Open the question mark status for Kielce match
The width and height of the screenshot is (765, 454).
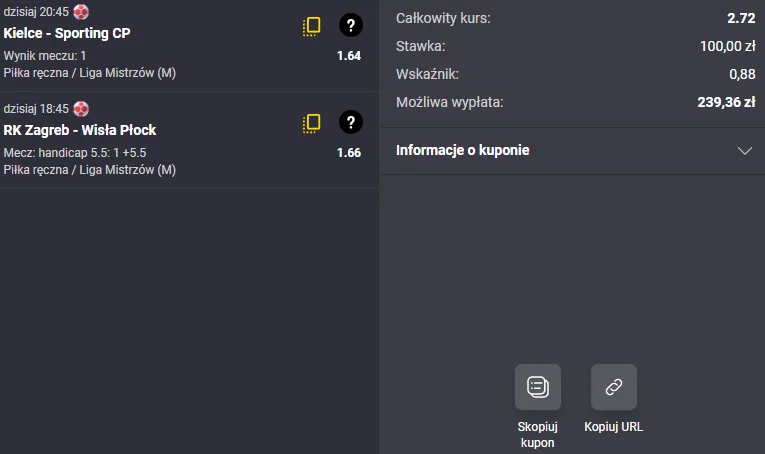coord(350,26)
